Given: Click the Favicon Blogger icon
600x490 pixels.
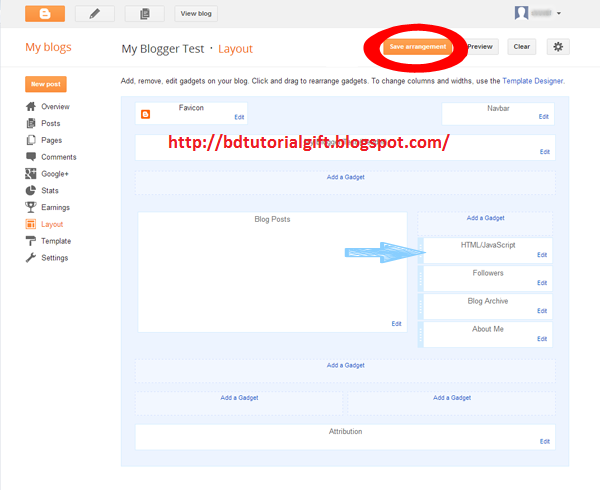Looking at the screenshot, I should point(145,114).
